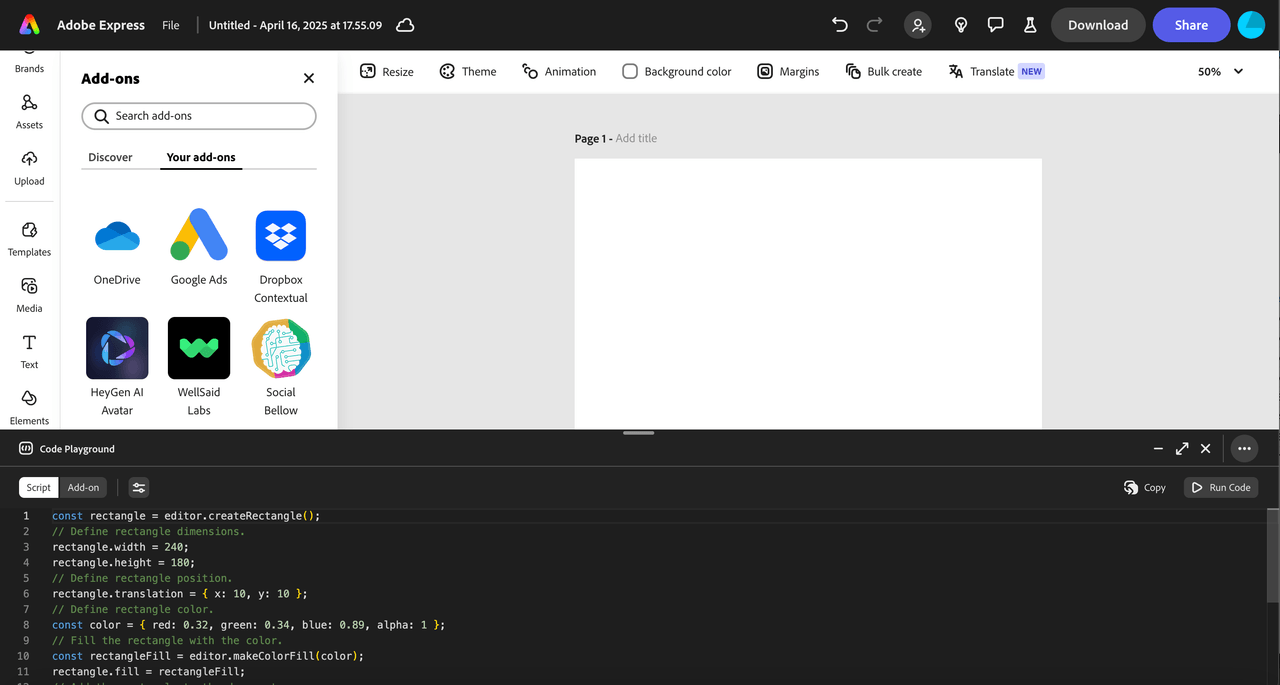Click the Code Playground drag handle
1280x685 pixels.
tap(638, 433)
